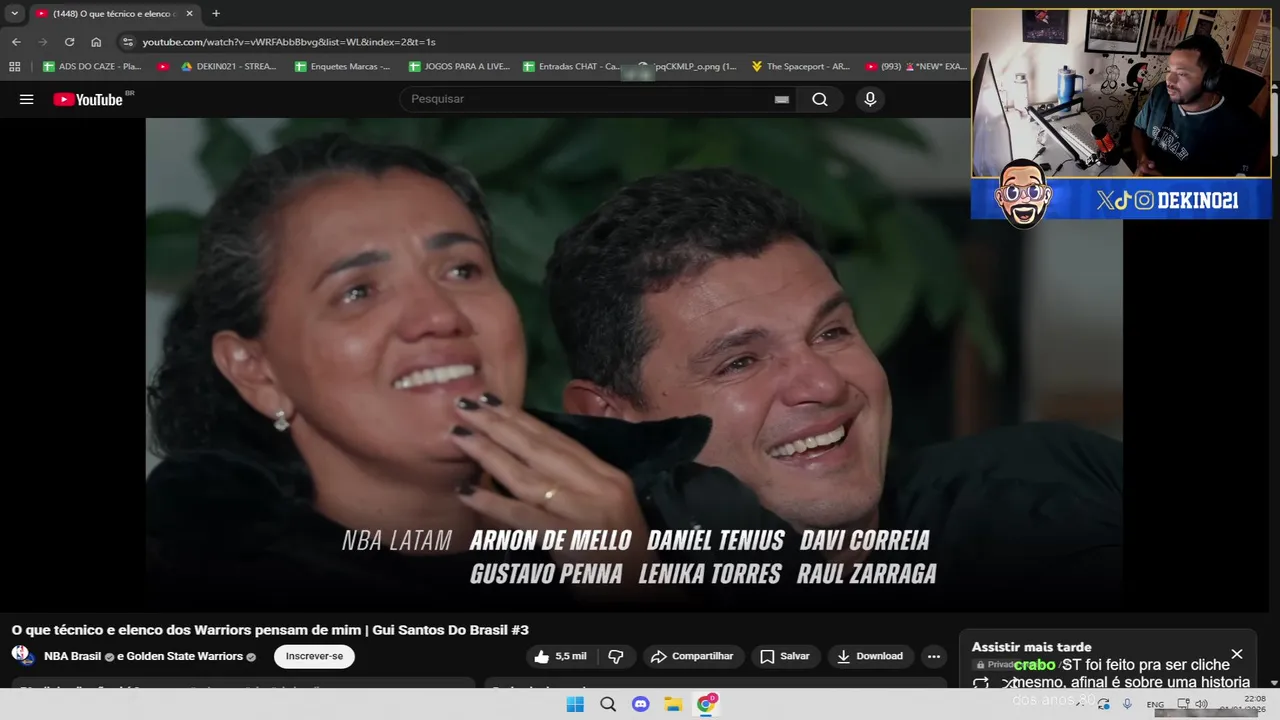
Task: Open the tab search dropdown arrow
Action: click(14, 13)
